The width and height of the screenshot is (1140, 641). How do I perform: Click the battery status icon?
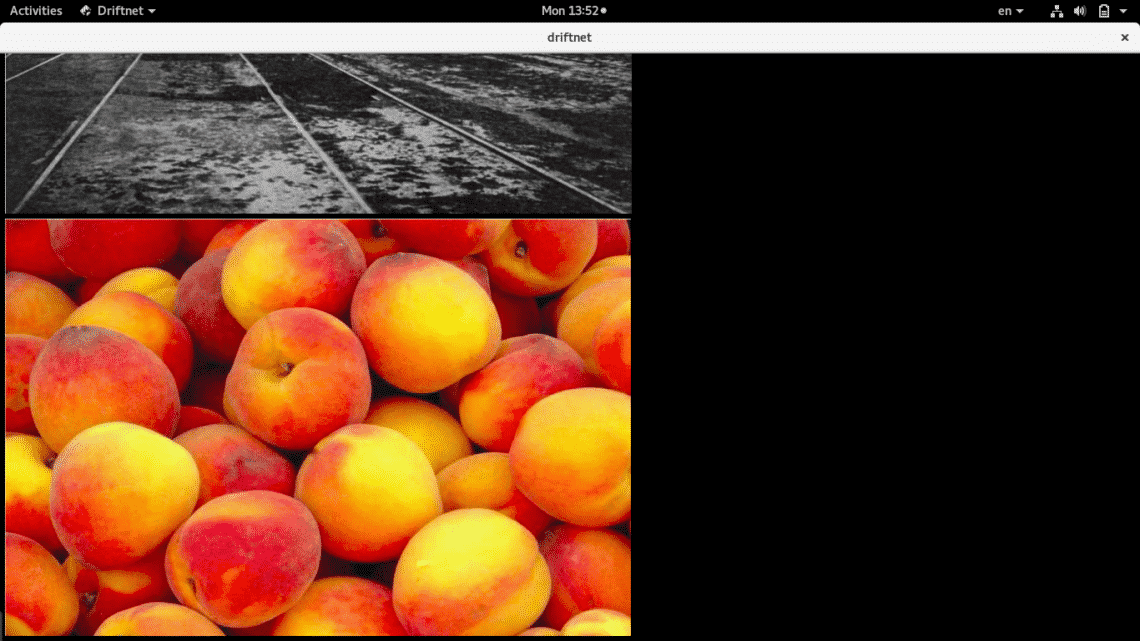1104,11
